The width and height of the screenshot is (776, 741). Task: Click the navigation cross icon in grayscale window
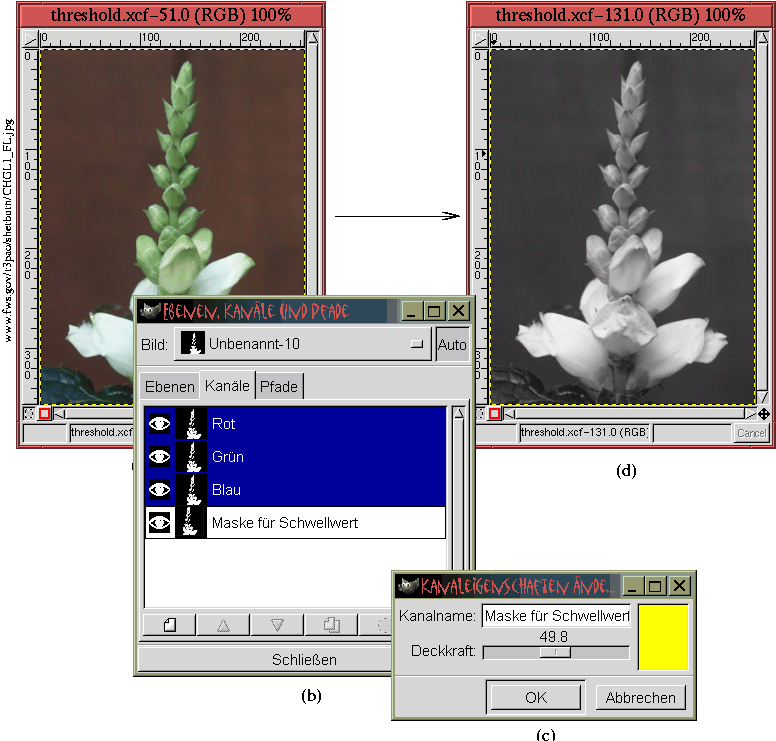coord(764,413)
